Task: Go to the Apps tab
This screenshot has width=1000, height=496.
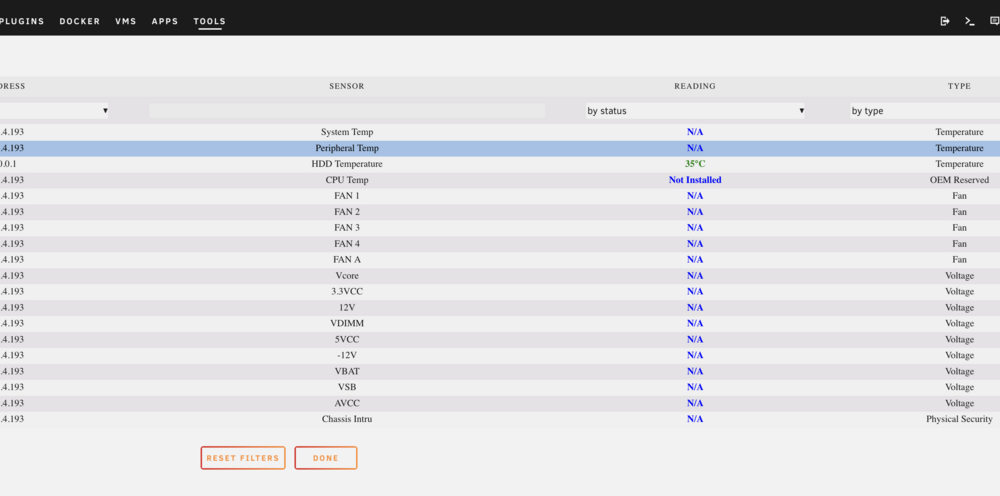Action: coord(165,21)
